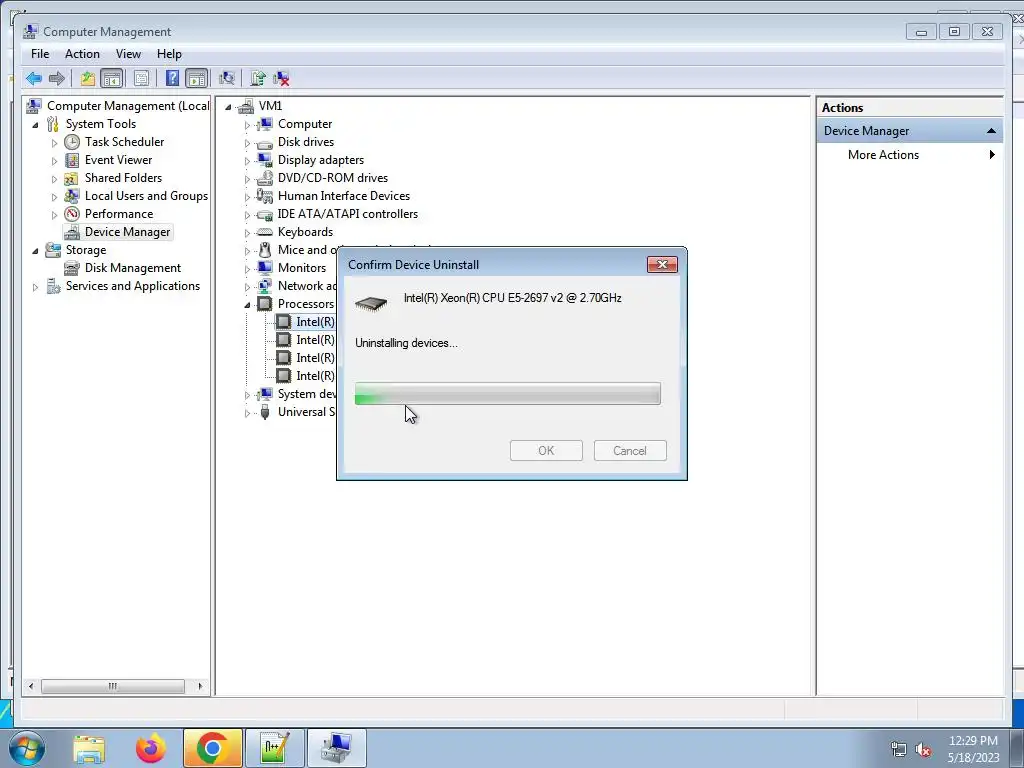This screenshot has height=768, width=1024.
Task: Open the File menu
Action: [x=40, y=54]
